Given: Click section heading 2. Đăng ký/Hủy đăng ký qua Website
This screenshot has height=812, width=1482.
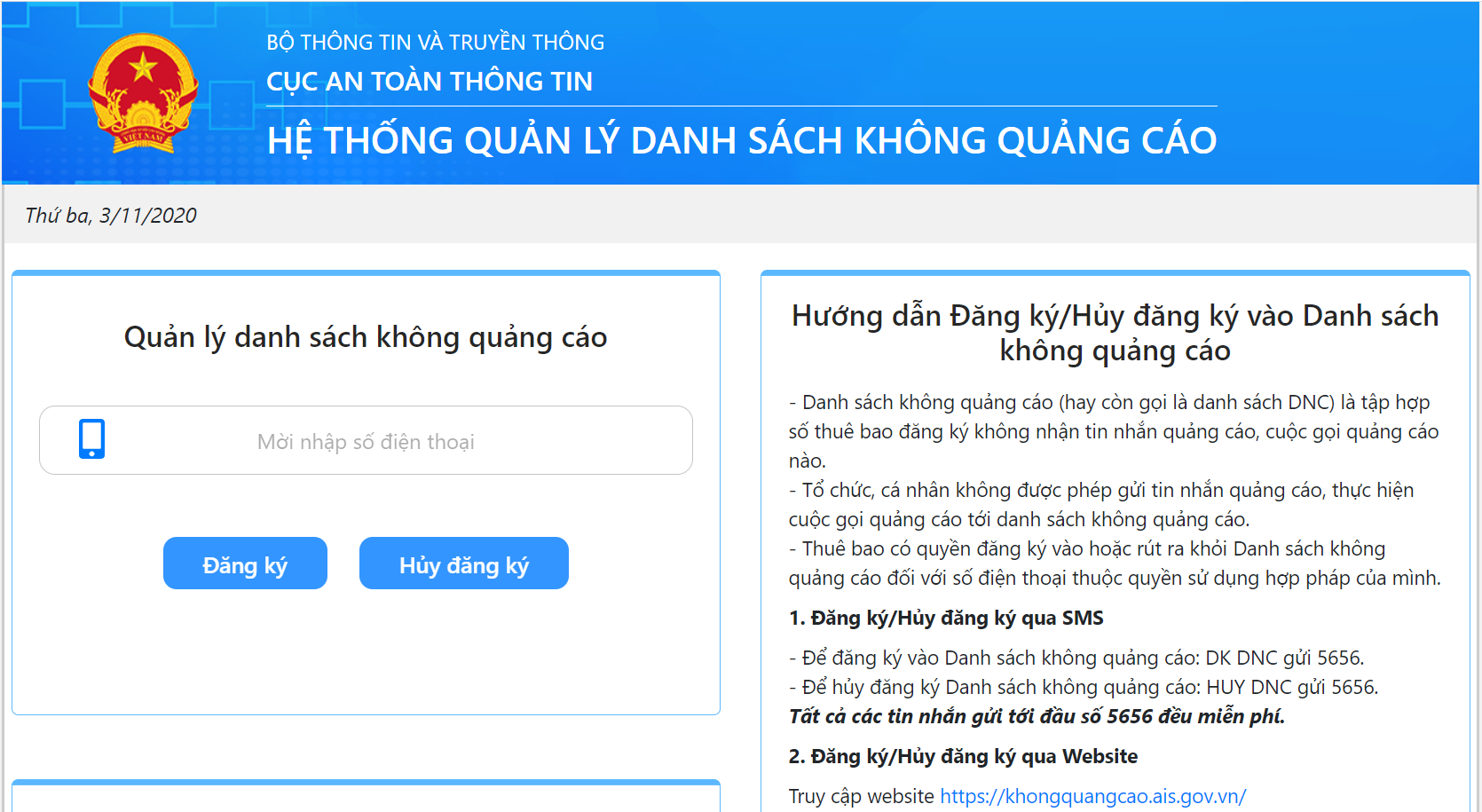Looking at the screenshot, I should [963, 756].
